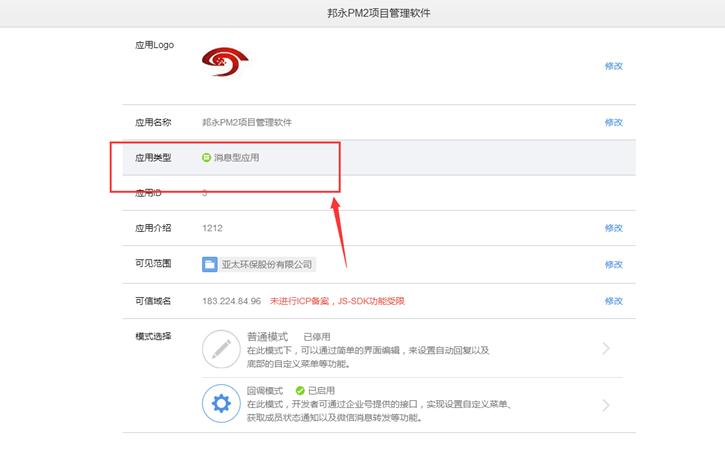
Task: Click 修改 in the 可信域名 row
Action: 613,301
